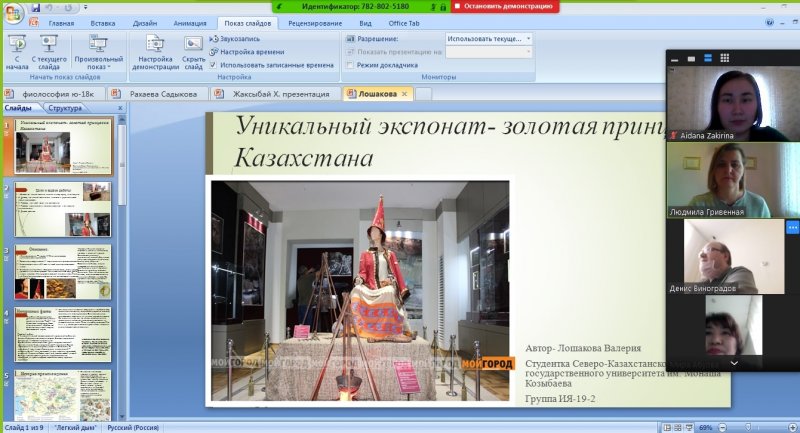Select slide 3 thumbnail
This screenshot has height=433, width=800.
62,272
